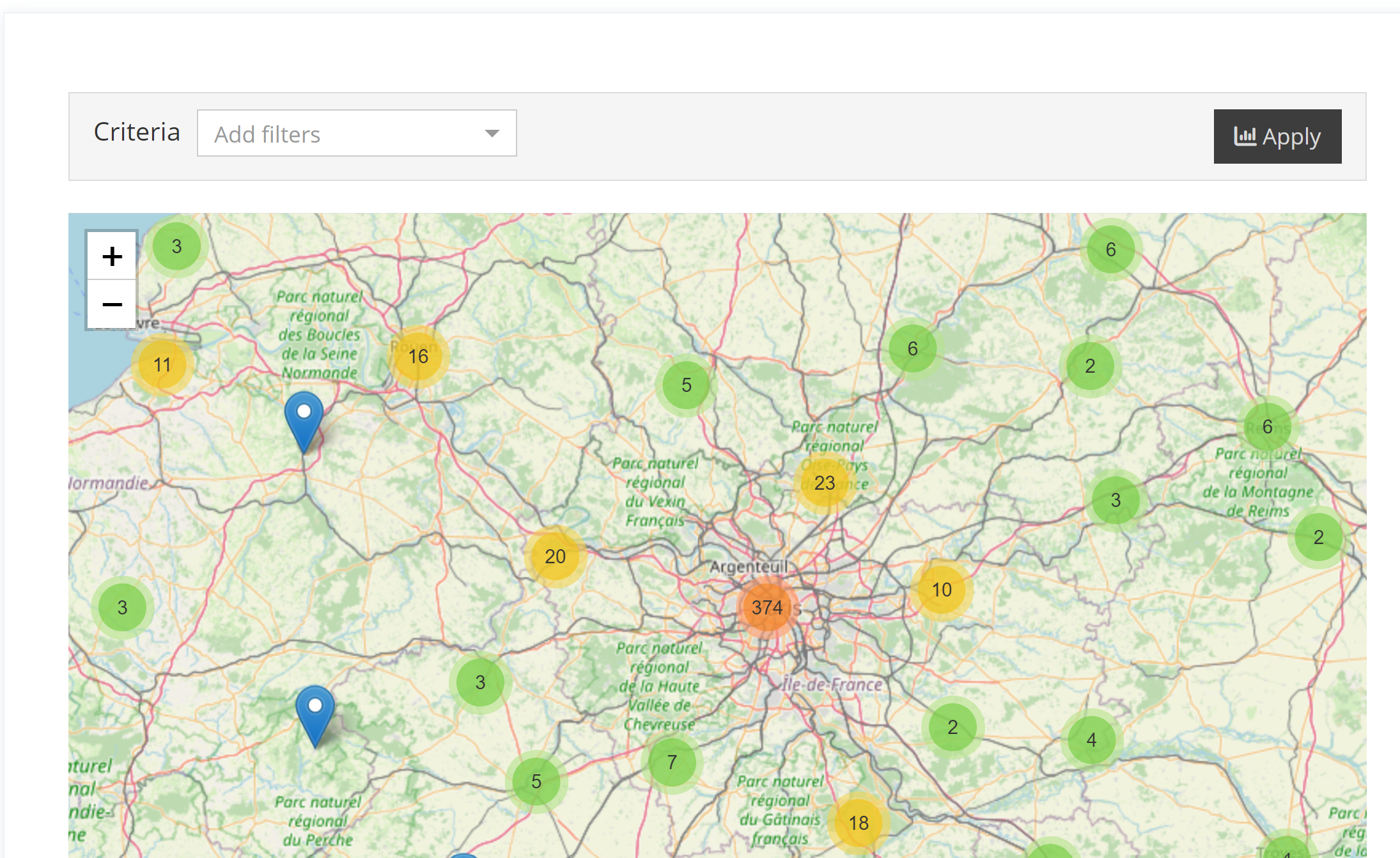Zoom out with the minus button
Viewport: 1400px width, 858px height.
(112, 304)
